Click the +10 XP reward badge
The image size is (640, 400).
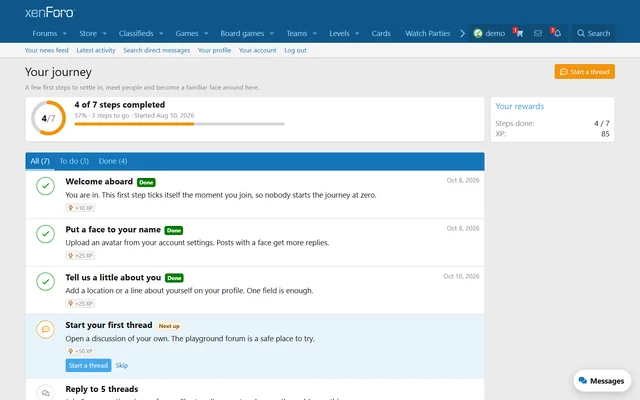pos(80,208)
